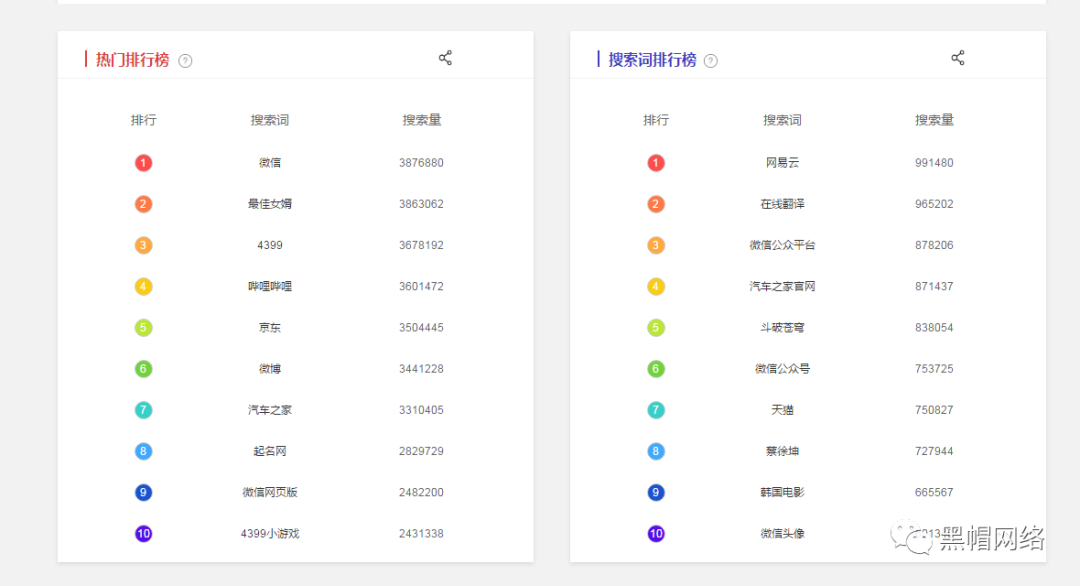Screen dimensions: 1080x586
Task: Click search volume 991480
Action: (934, 163)
